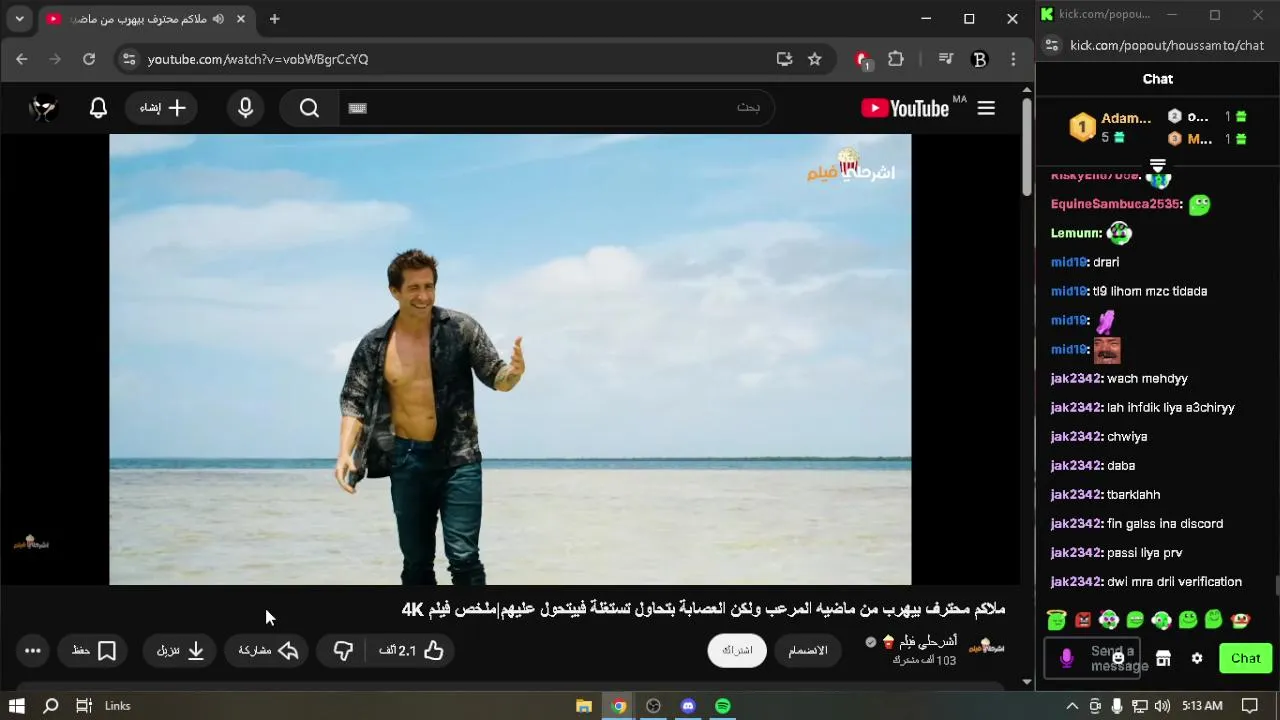Dislike the video
This screenshot has height=720, width=1280.
click(343, 651)
